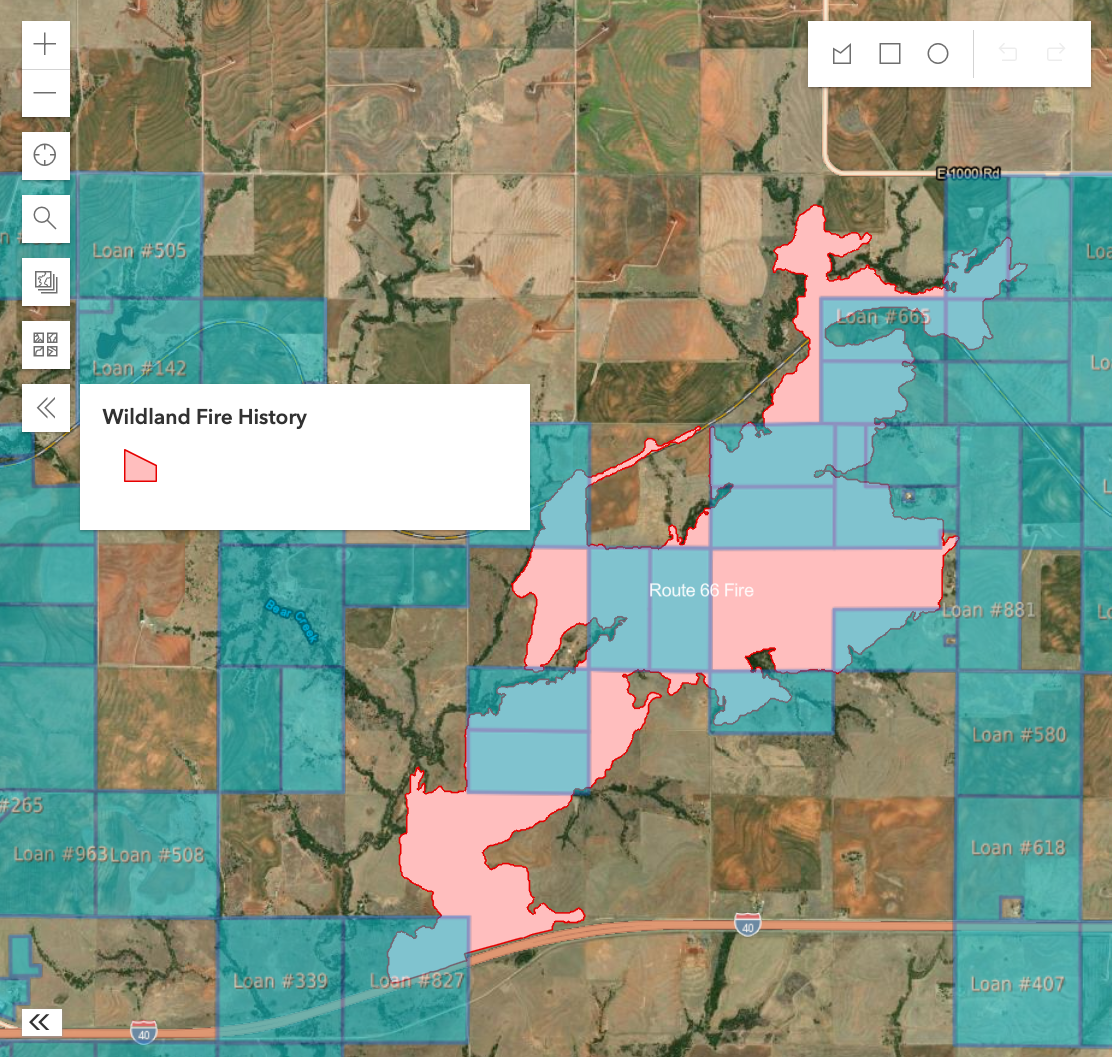Screen dimensions: 1112x1057
Task: Click the Loan #580 parcel label
Action: [x=1019, y=735]
